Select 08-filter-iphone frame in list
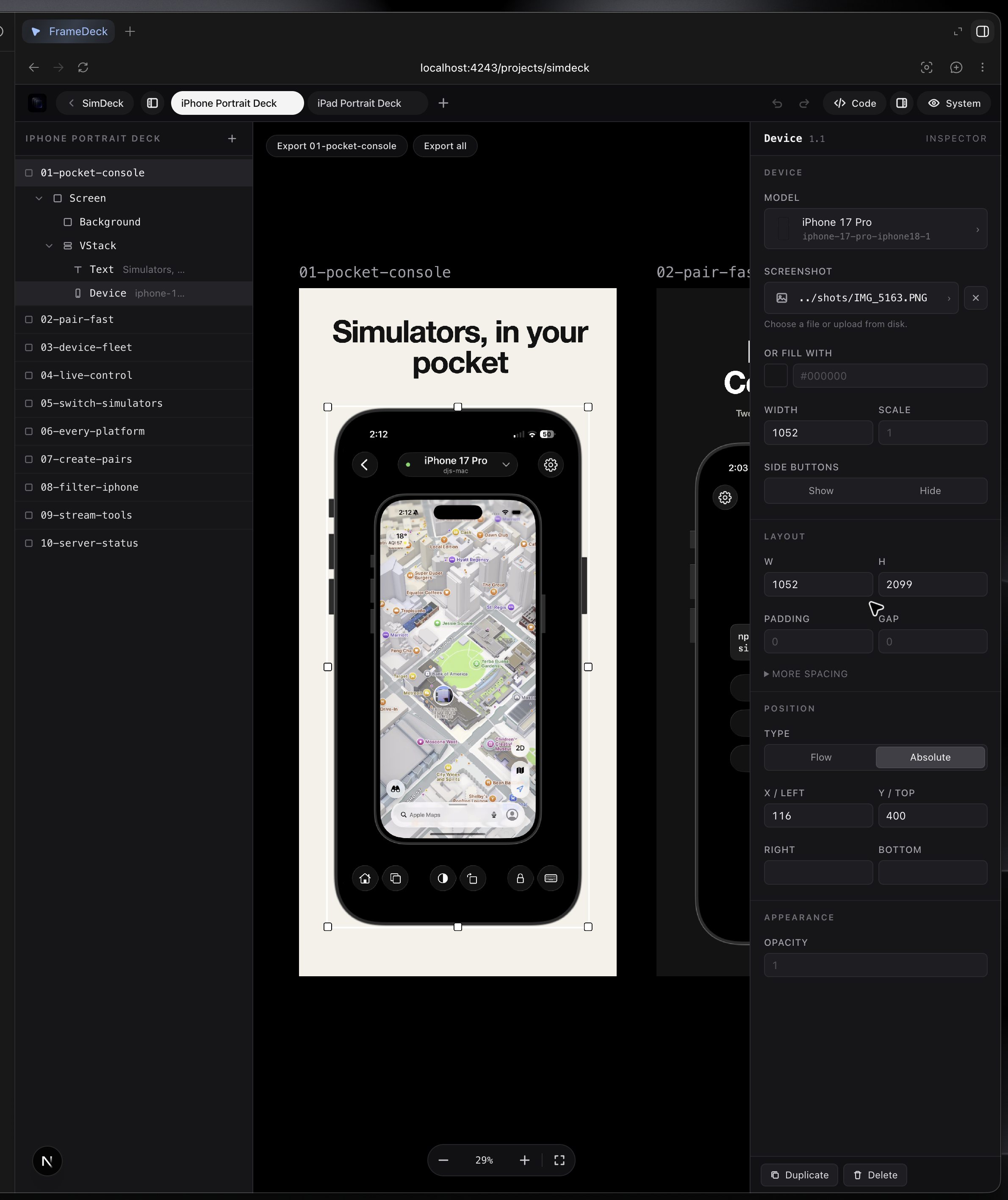 click(134, 487)
